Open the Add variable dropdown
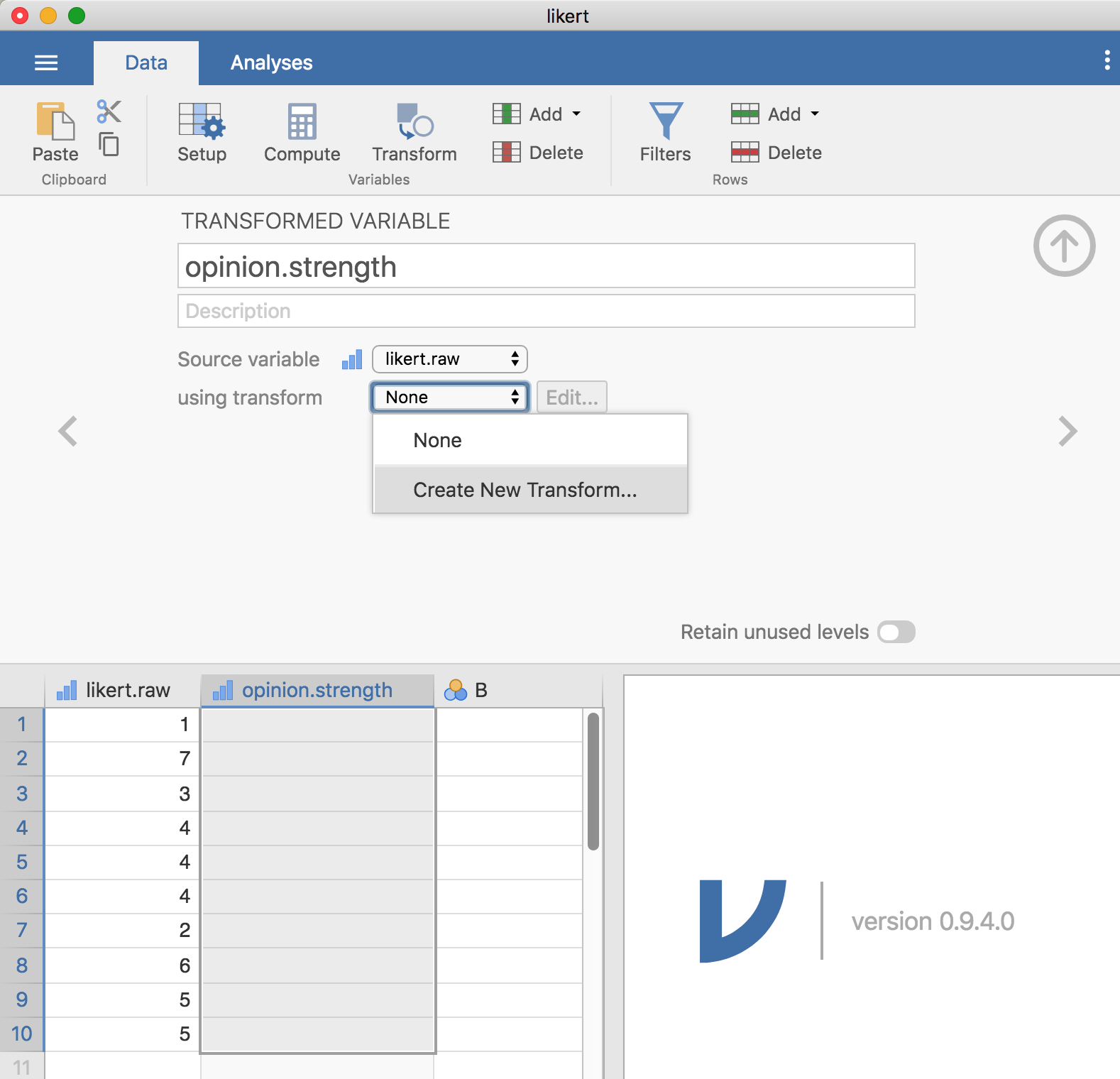The image size is (1120, 1079). 538,114
